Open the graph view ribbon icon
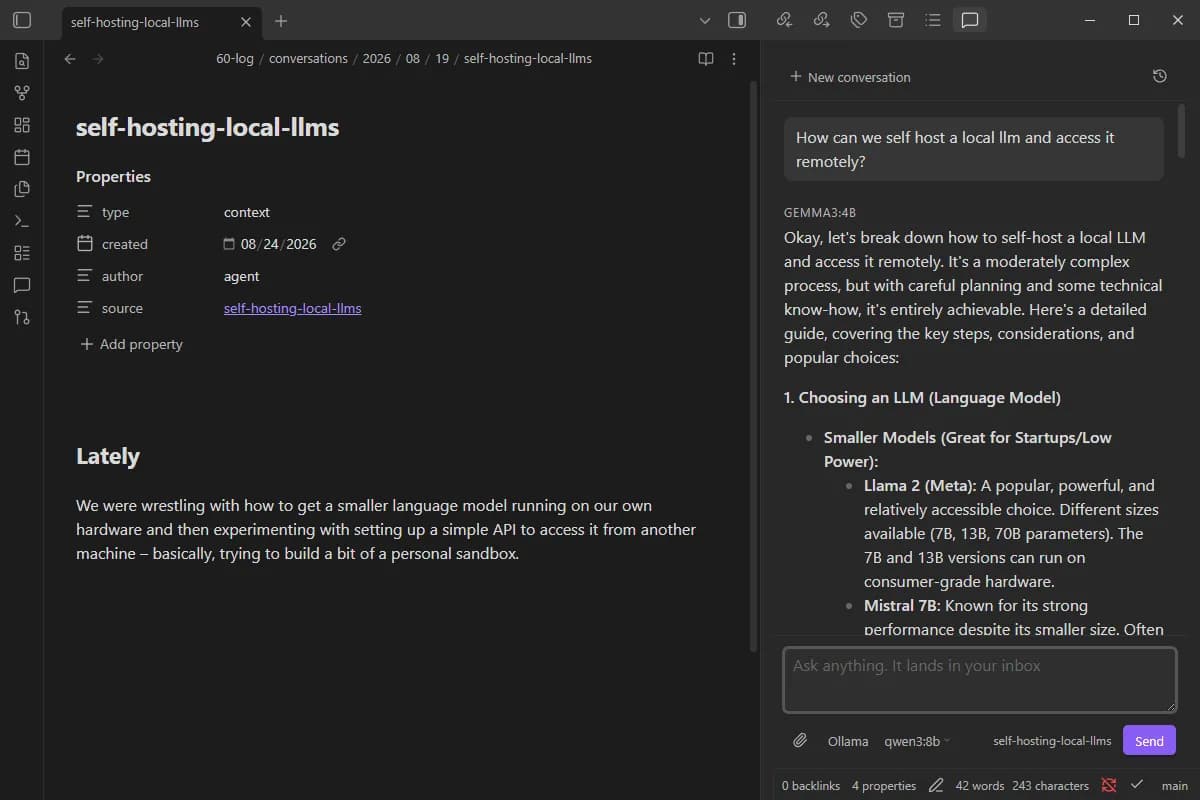The width and height of the screenshot is (1200, 800). click(22, 93)
